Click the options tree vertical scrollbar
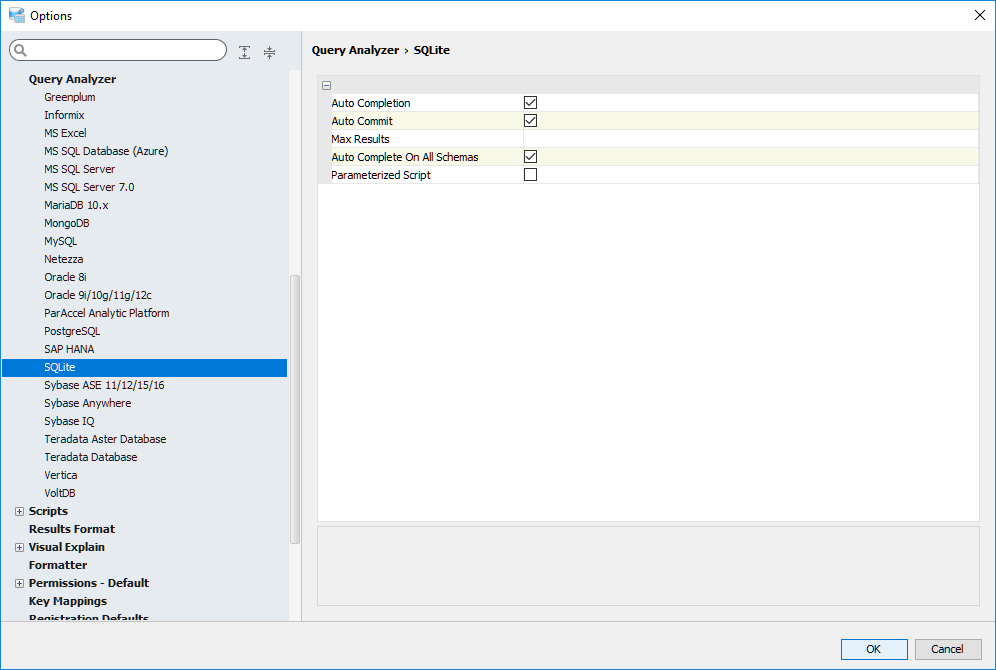Image resolution: width=996 pixels, height=670 pixels. coord(294,408)
